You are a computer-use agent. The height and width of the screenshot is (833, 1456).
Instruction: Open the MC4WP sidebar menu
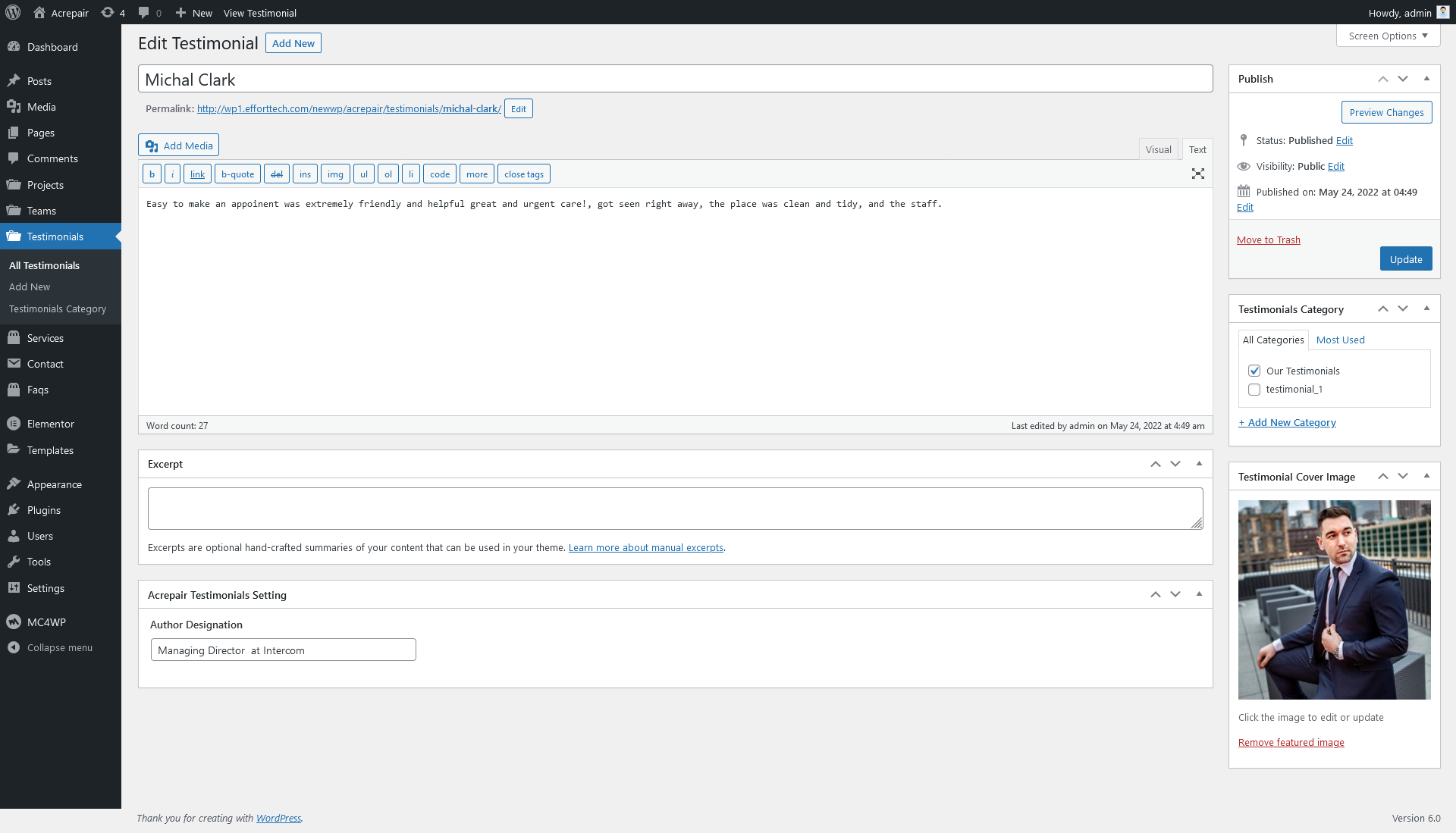click(x=46, y=622)
